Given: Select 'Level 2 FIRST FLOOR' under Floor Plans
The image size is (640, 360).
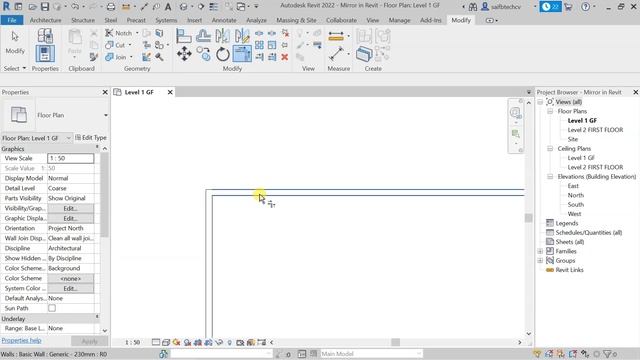Looking at the screenshot, I should [595, 130].
